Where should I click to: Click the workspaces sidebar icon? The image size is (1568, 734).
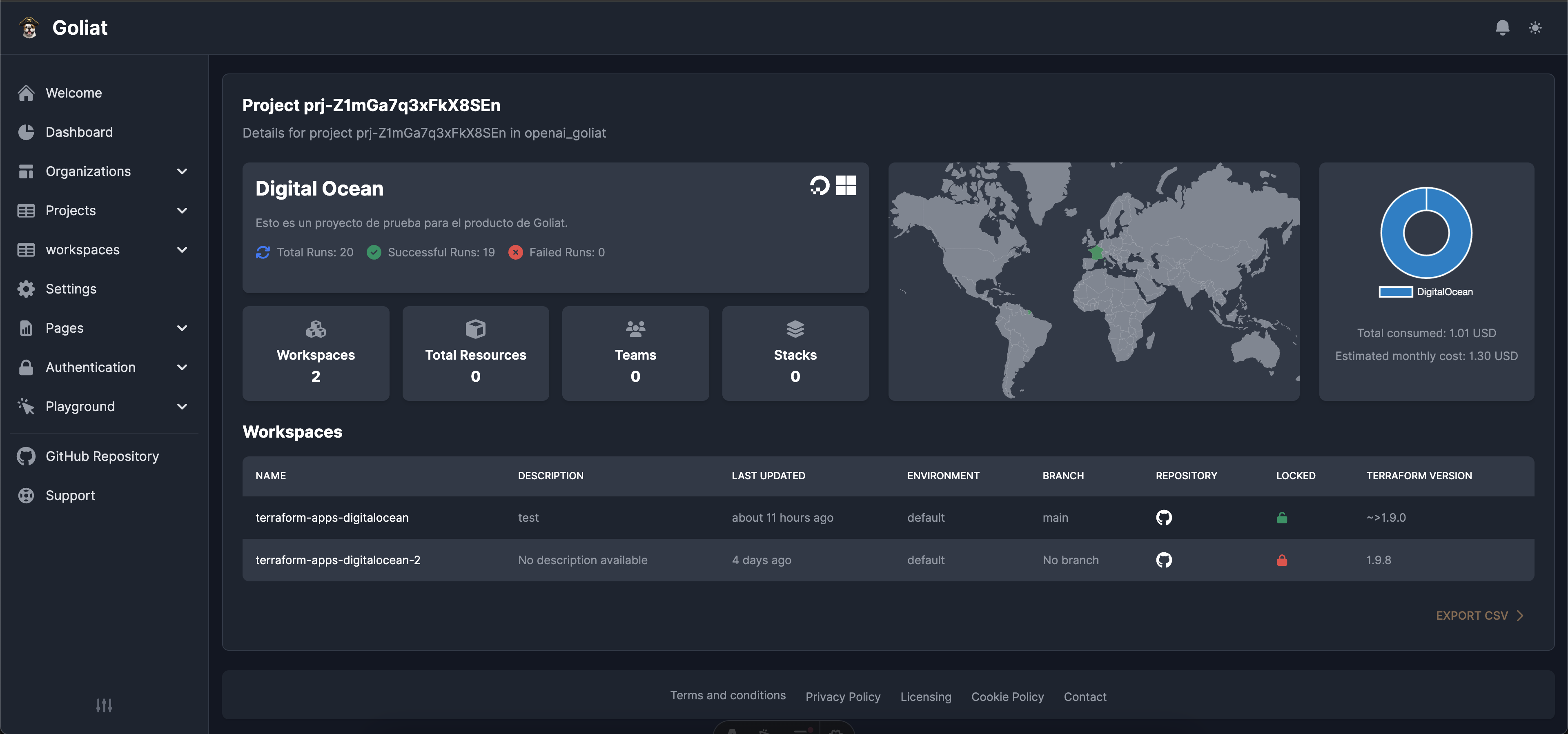[26, 249]
